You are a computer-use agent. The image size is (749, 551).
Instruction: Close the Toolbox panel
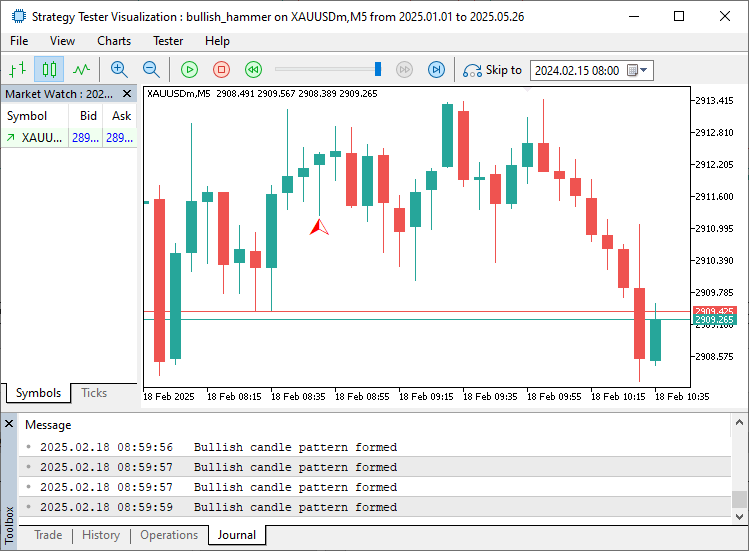point(9,424)
